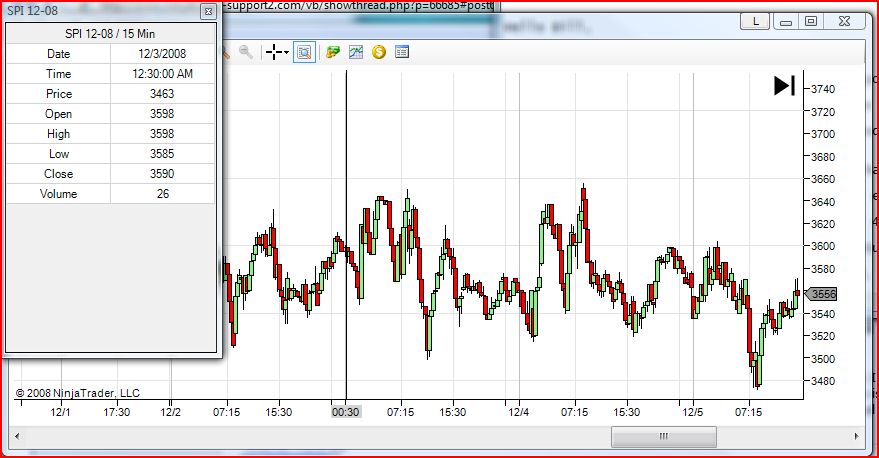Click the zoom out magnifier icon

[x=246, y=52]
